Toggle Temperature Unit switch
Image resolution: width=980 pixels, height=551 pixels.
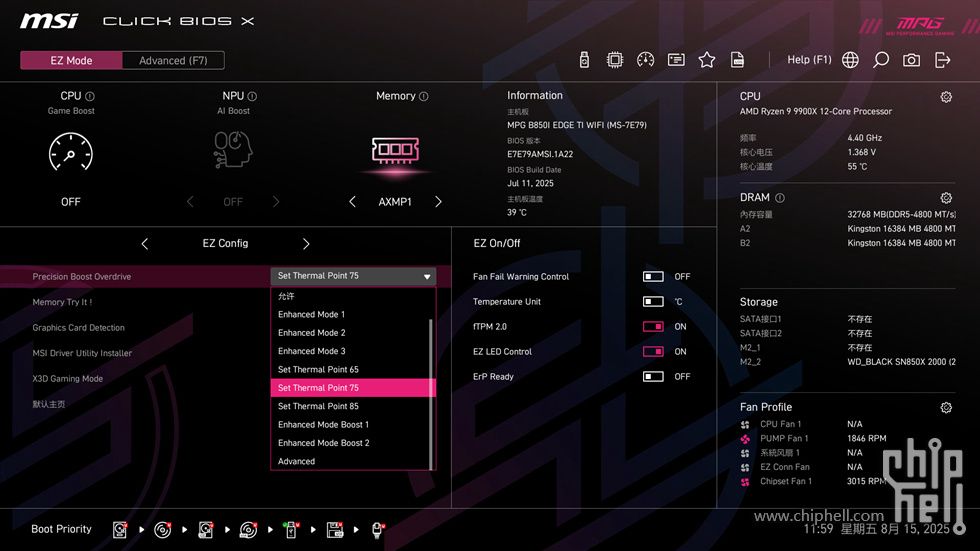pos(653,301)
